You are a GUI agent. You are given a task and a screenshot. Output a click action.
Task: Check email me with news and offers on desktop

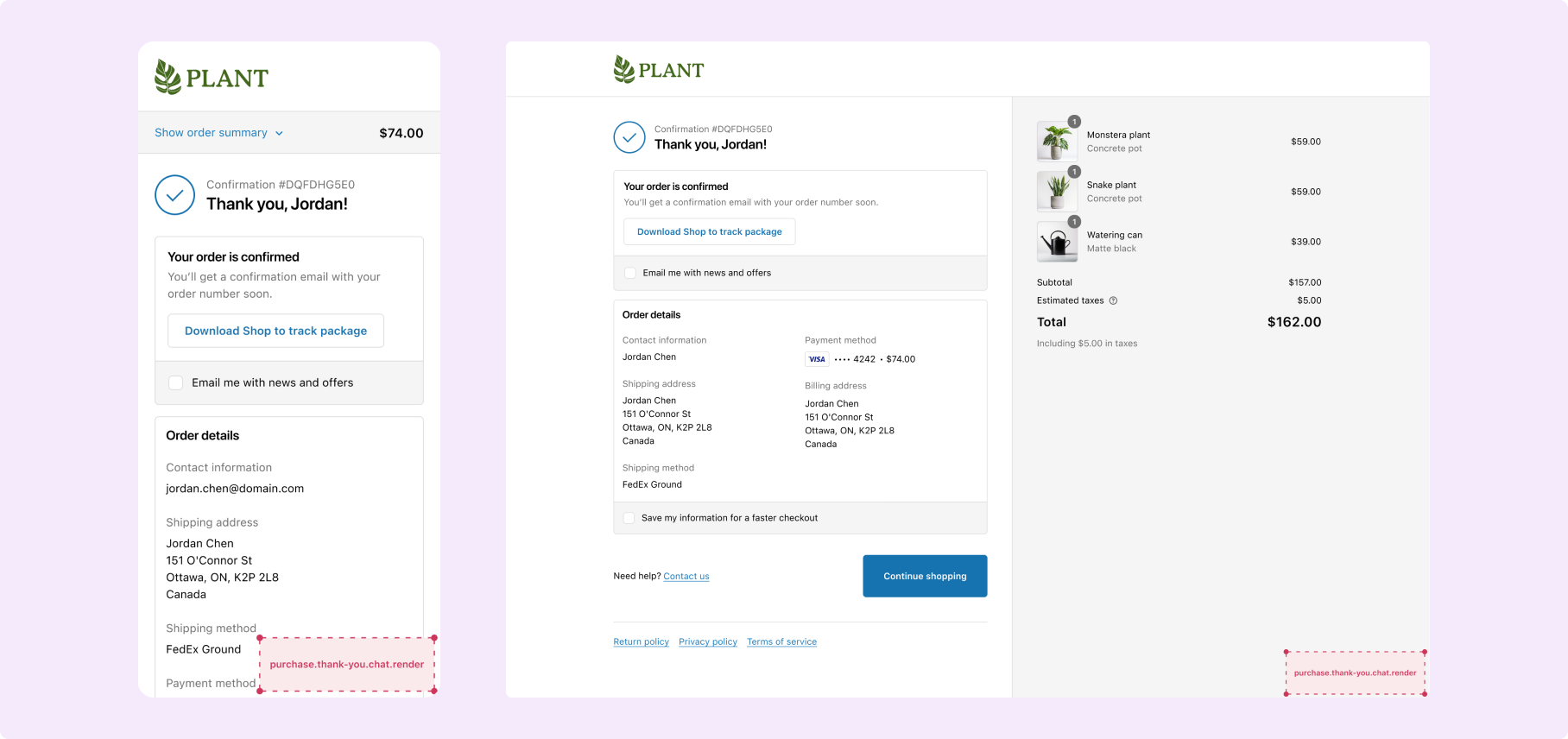click(630, 273)
